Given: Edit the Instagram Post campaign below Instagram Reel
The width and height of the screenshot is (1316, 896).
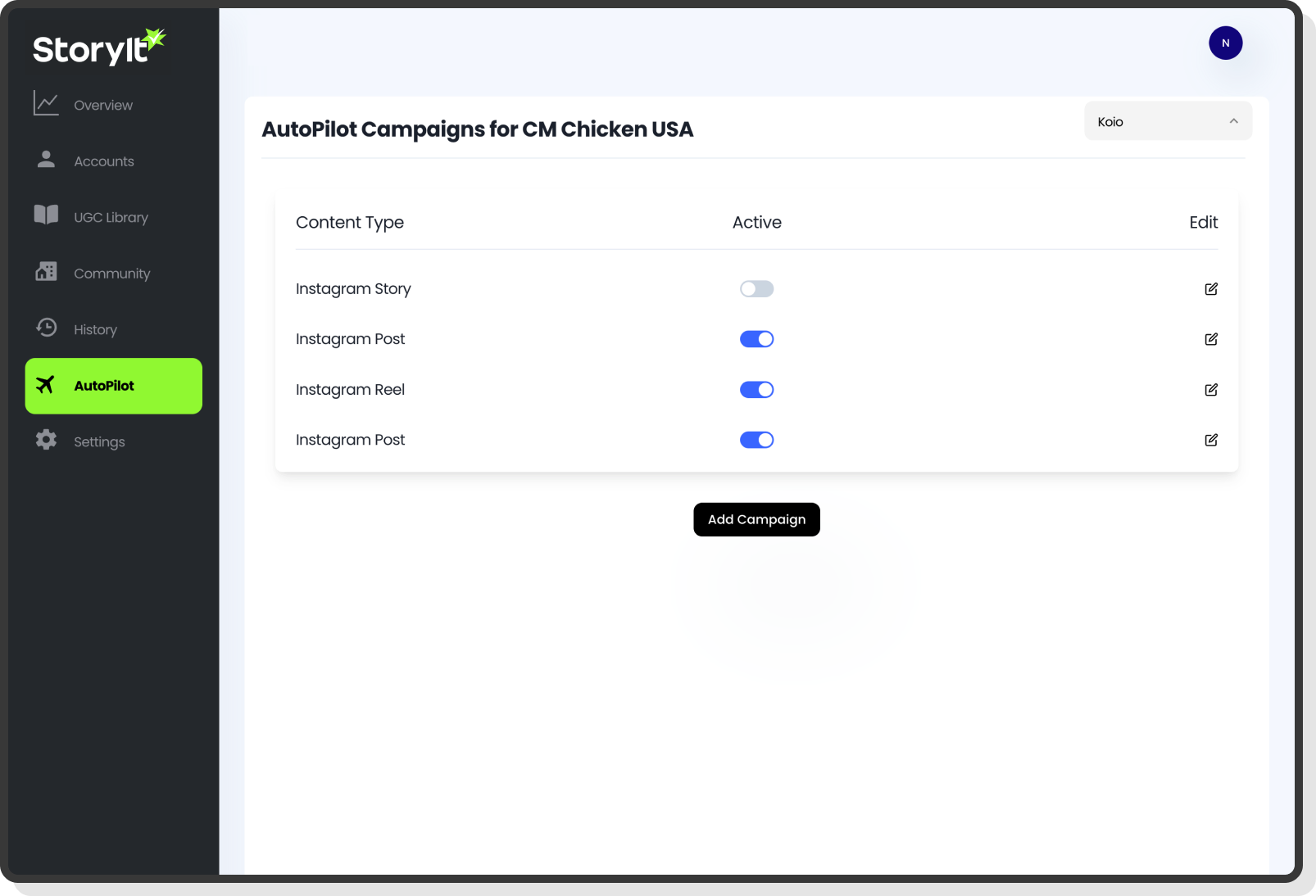Looking at the screenshot, I should click(1210, 440).
